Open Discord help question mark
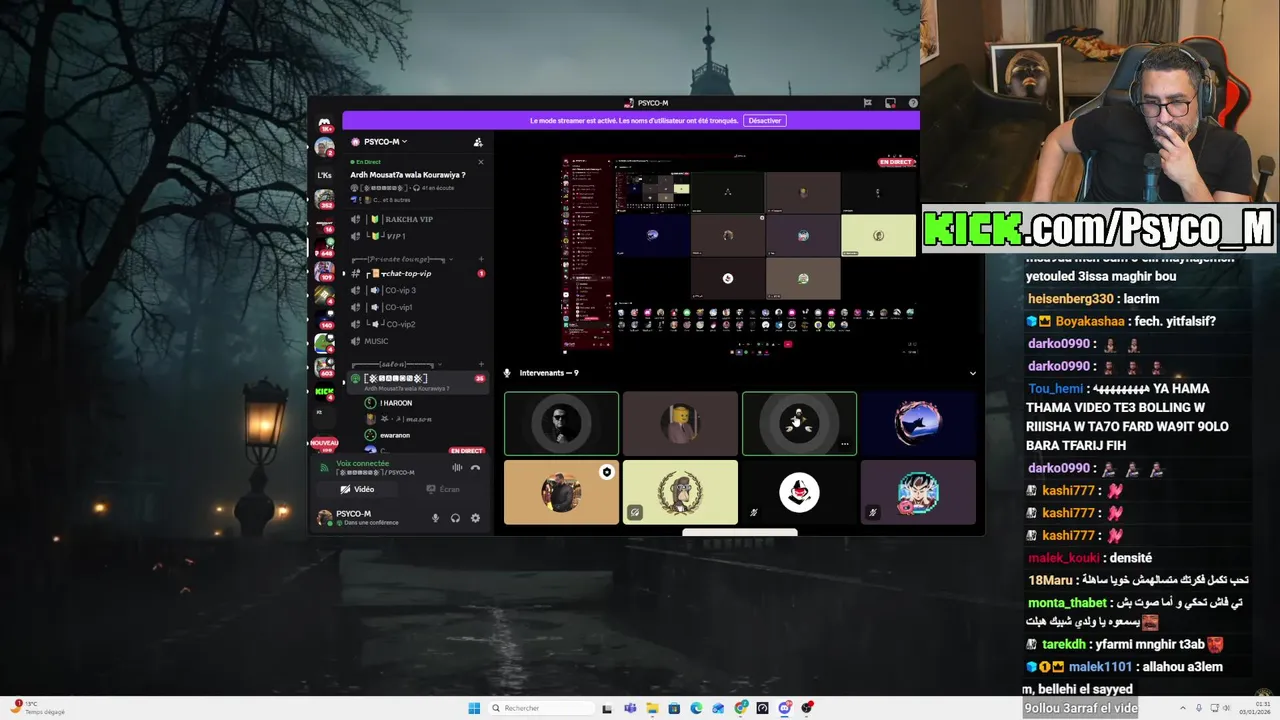The height and width of the screenshot is (720, 1280). pyautogui.click(x=913, y=103)
